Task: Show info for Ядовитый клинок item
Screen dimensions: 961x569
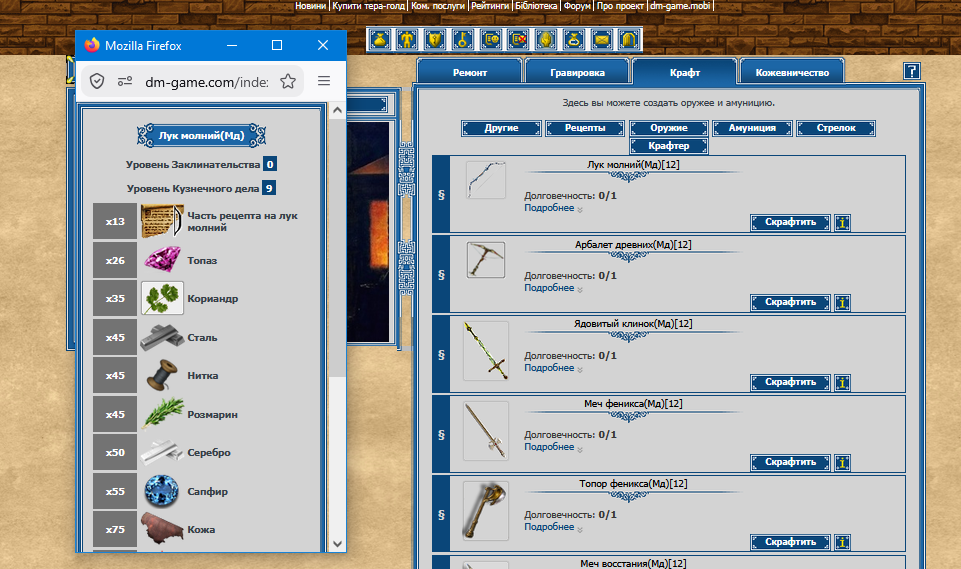Action: pos(843,383)
